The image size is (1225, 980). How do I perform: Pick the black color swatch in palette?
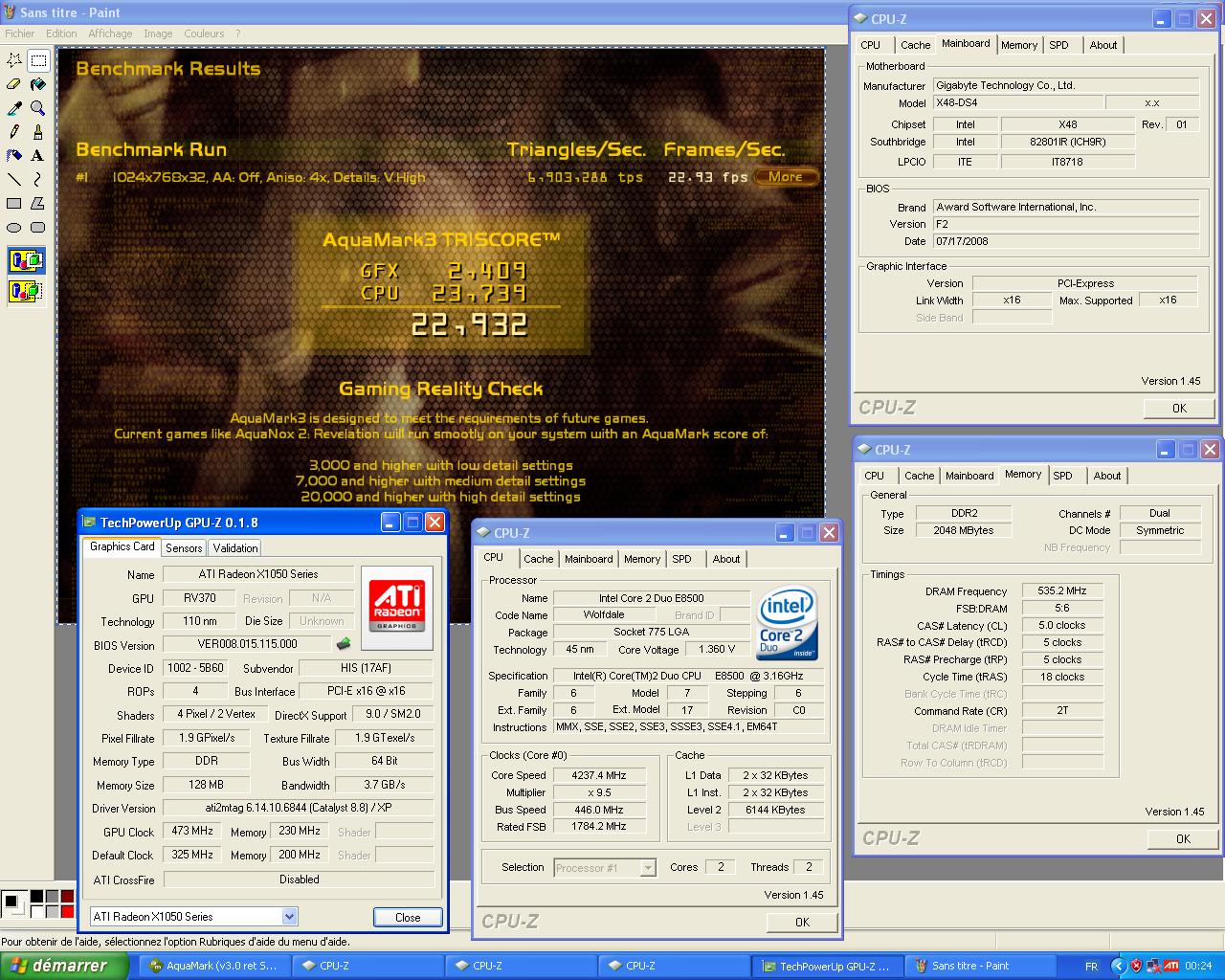(36, 897)
